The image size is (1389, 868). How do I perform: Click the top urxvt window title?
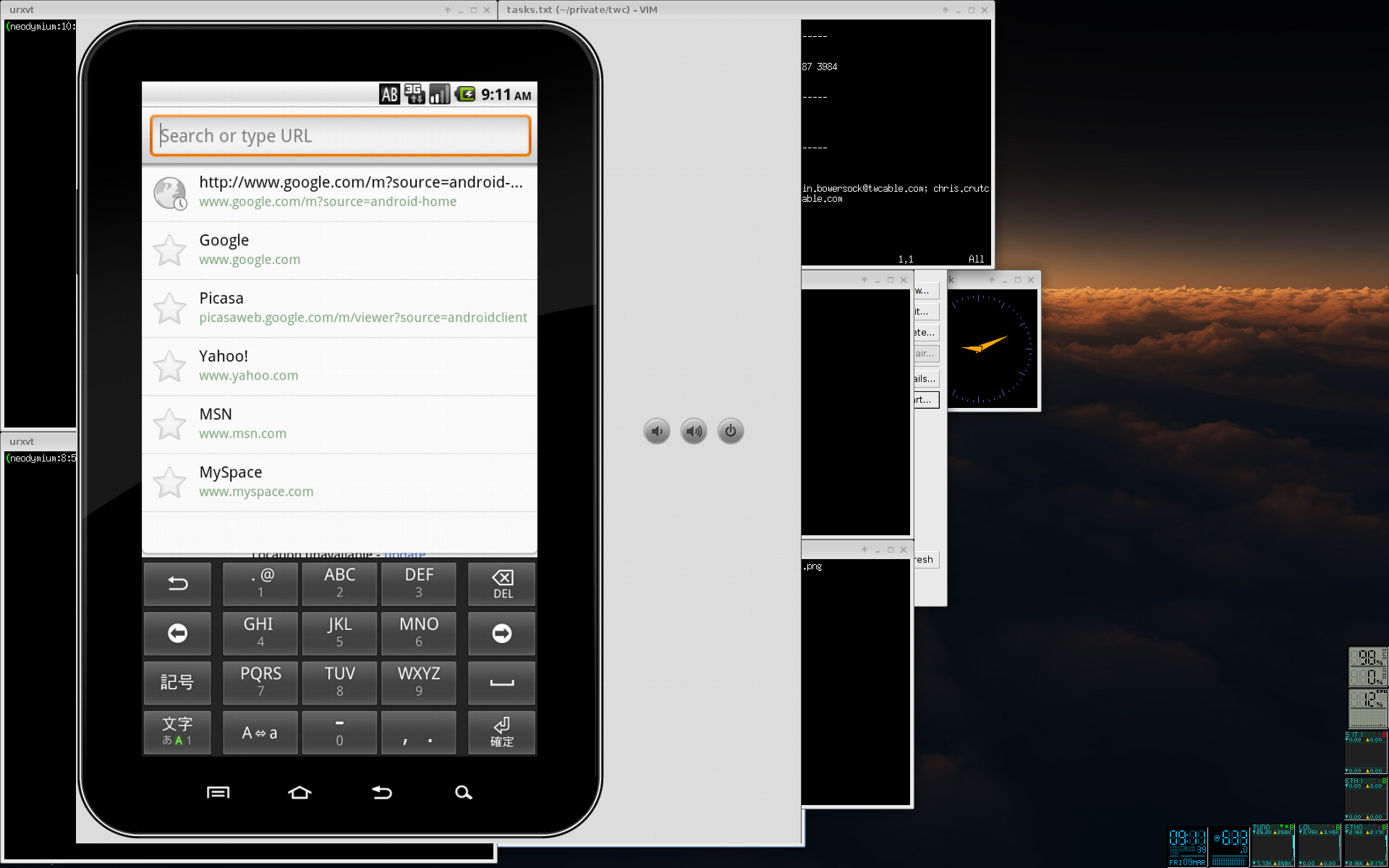(22, 9)
